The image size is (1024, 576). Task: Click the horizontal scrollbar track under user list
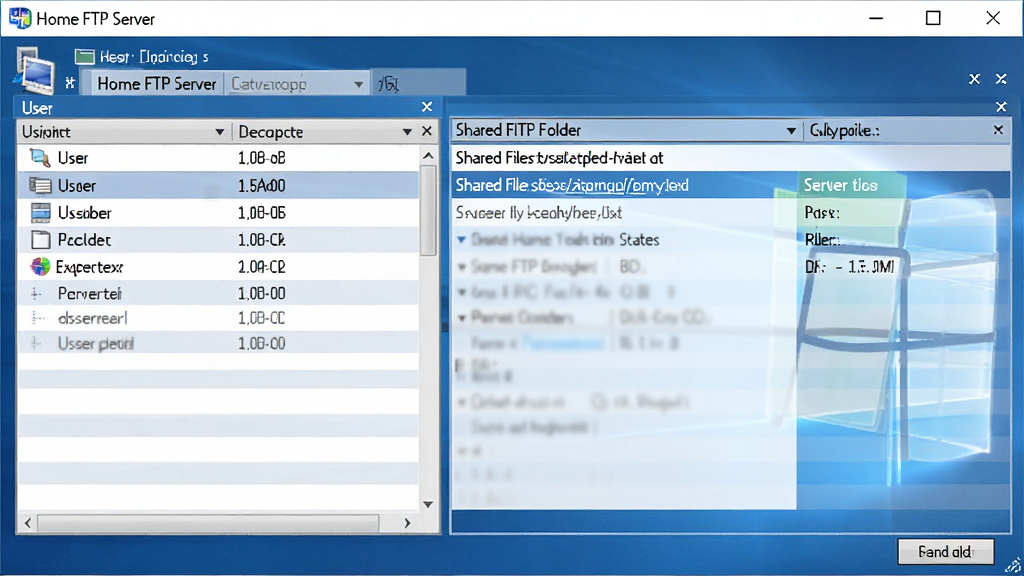[x=208, y=523]
